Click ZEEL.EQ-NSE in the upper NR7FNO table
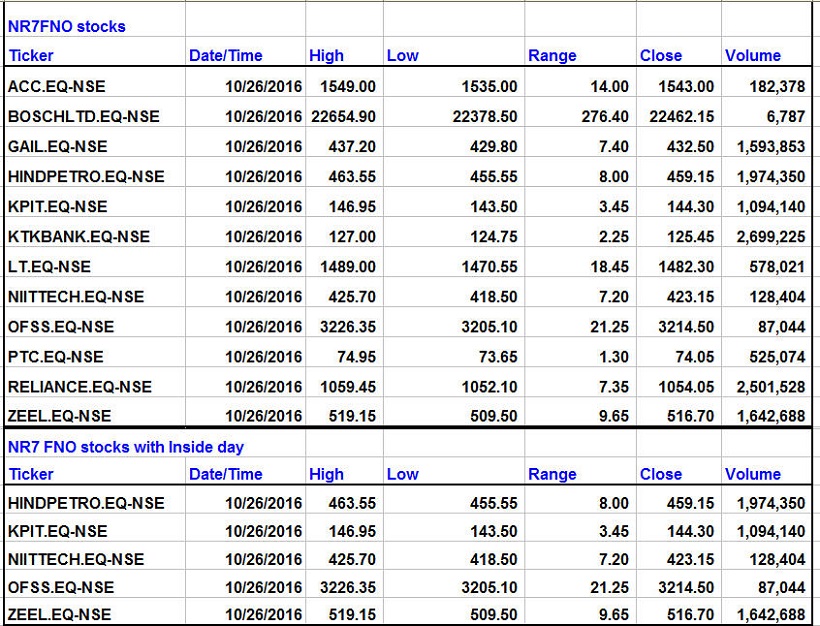Image resolution: width=820 pixels, height=626 pixels. (59, 416)
